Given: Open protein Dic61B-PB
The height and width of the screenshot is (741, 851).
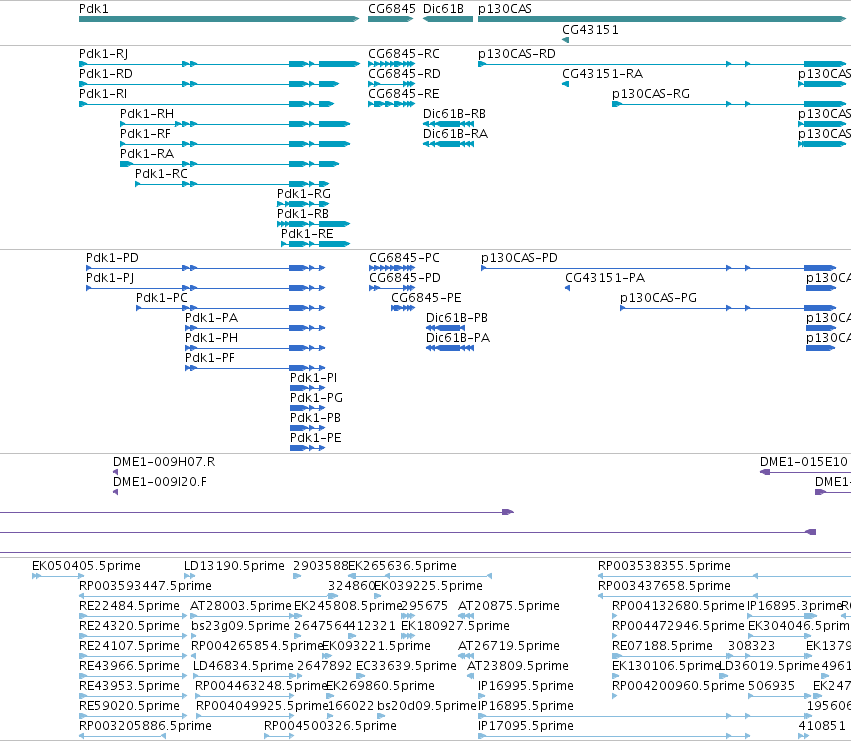Looking at the screenshot, I should coord(457,318).
